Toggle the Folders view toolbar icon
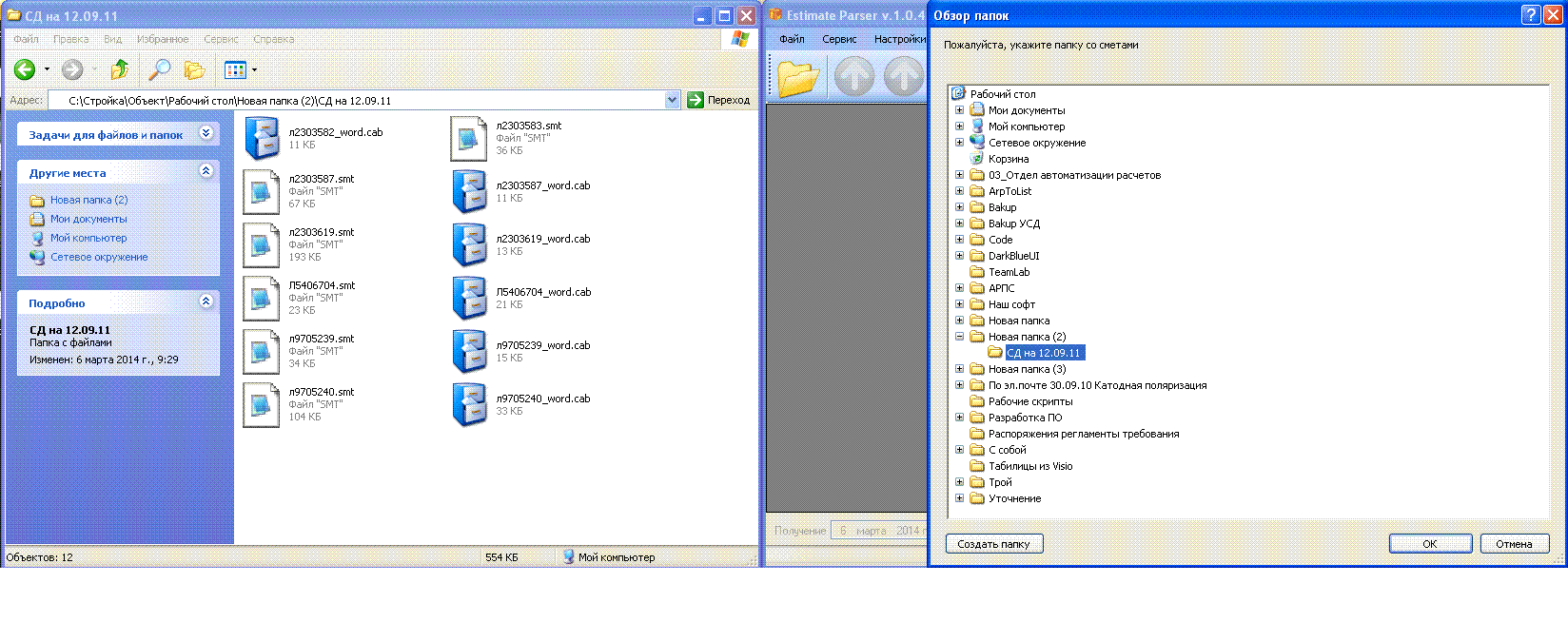The width and height of the screenshot is (1568, 642). point(194,69)
